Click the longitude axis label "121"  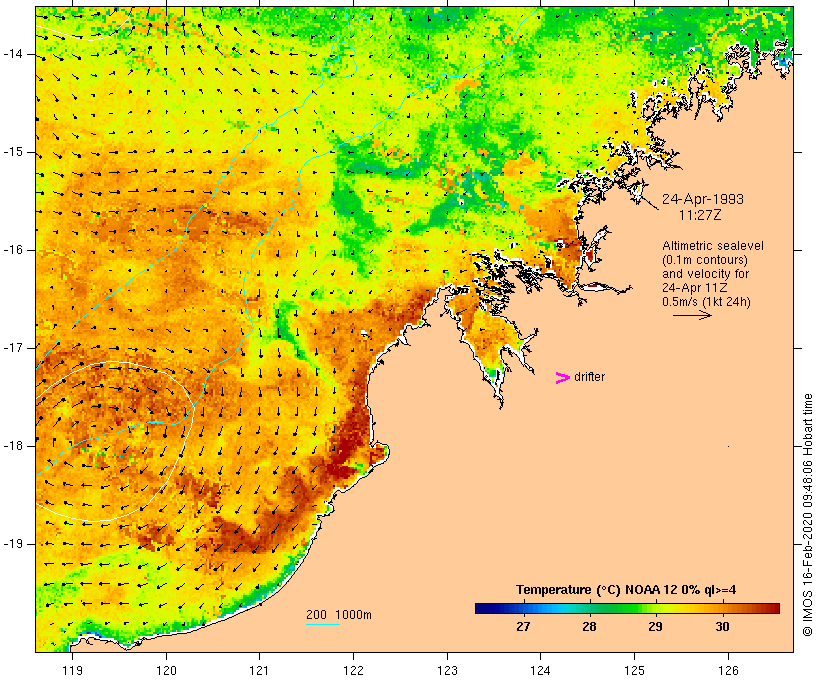coord(259,670)
